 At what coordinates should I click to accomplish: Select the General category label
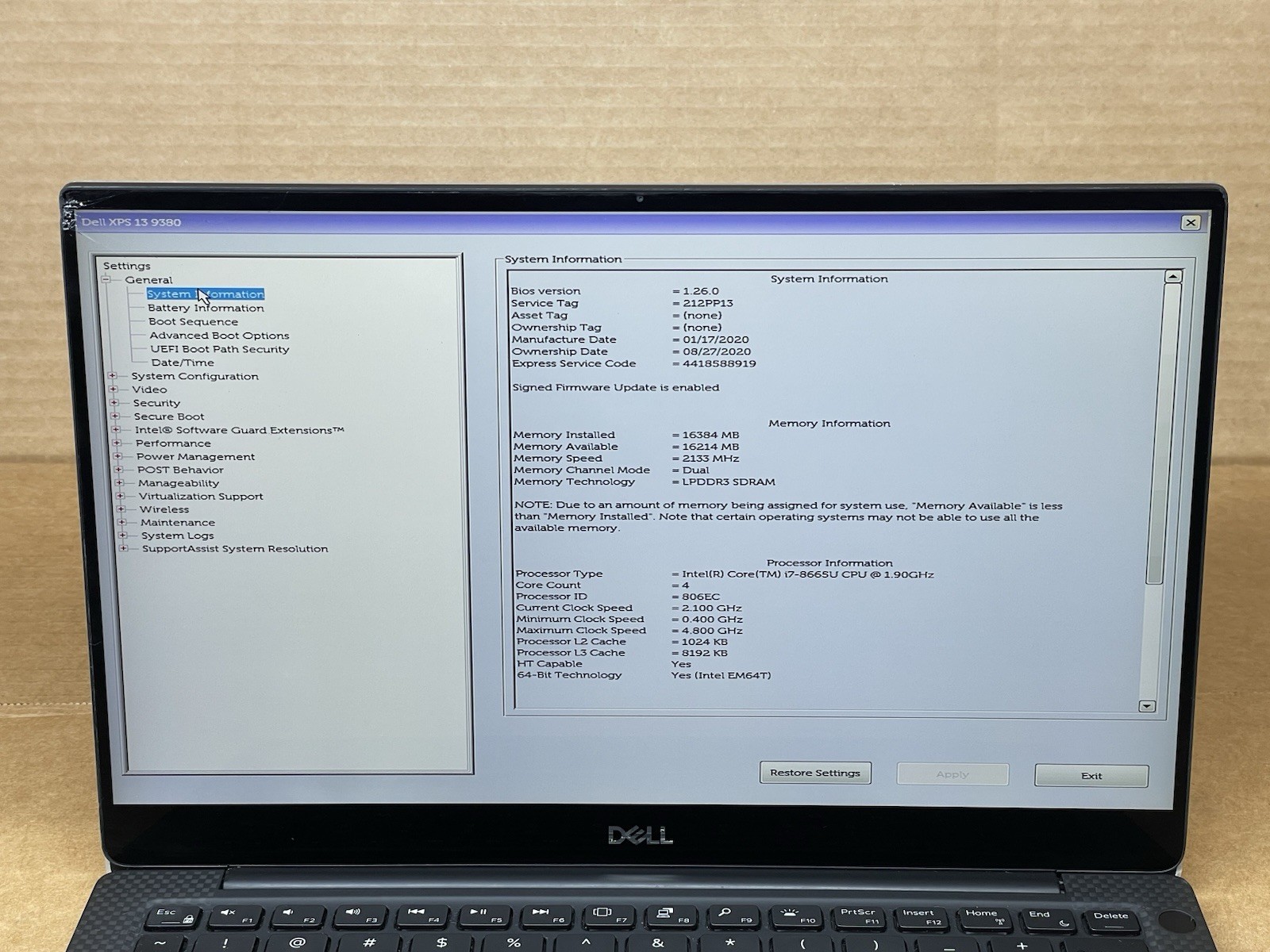click(x=148, y=280)
